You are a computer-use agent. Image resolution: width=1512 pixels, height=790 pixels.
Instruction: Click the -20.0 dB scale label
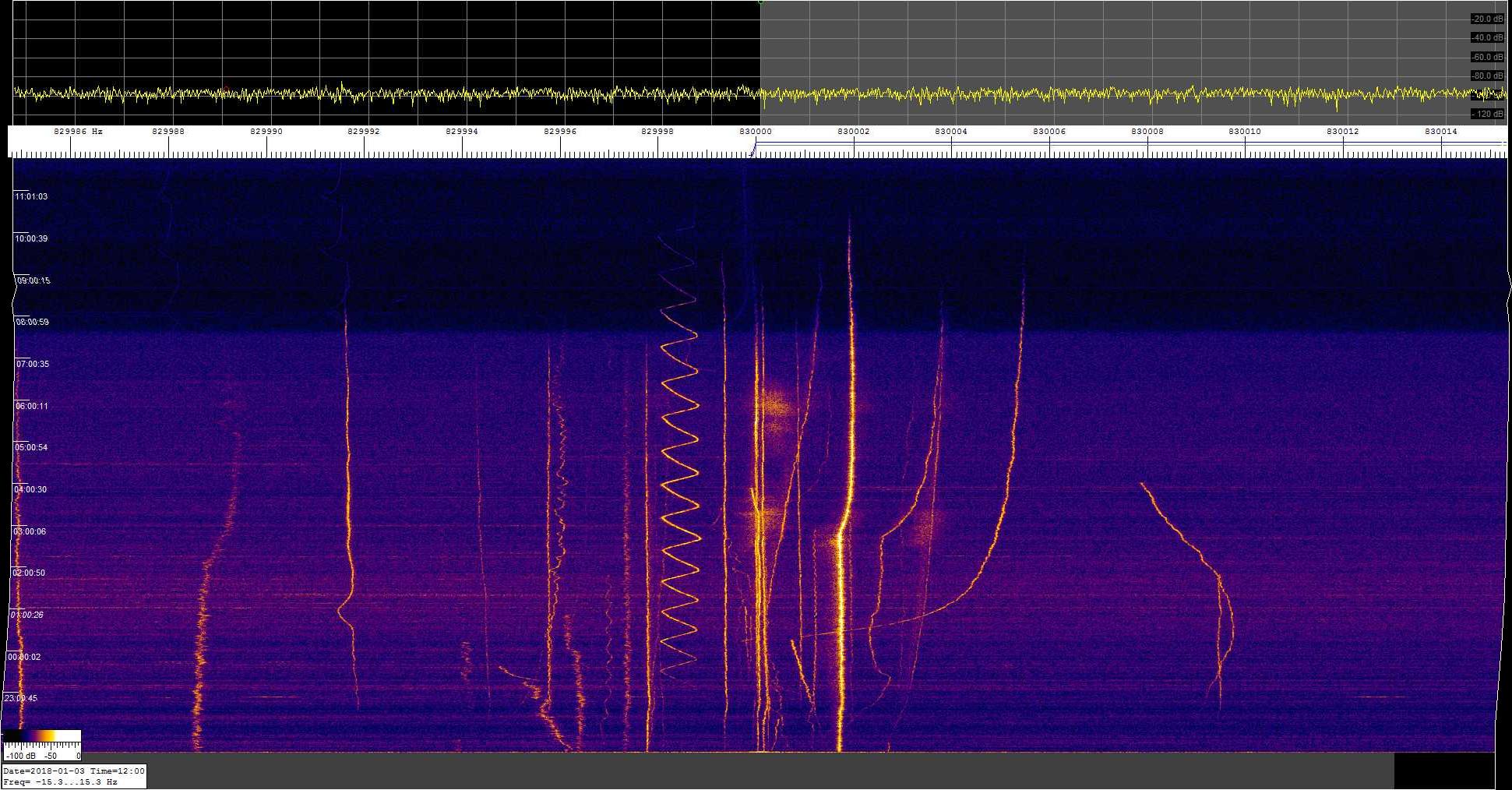(x=1487, y=19)
